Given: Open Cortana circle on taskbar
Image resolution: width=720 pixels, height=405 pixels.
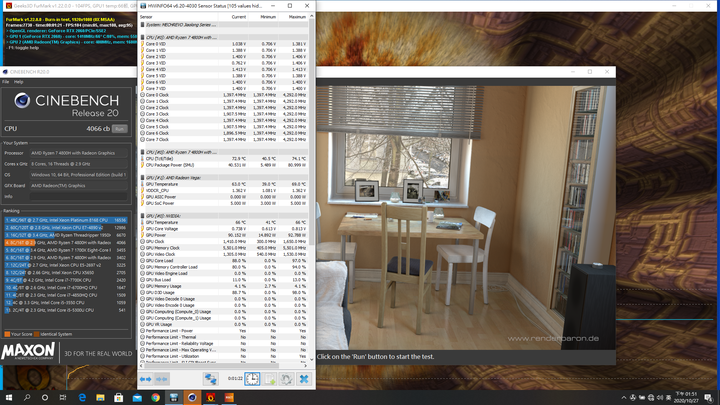Looking at the screenshot, I should 45,397.
